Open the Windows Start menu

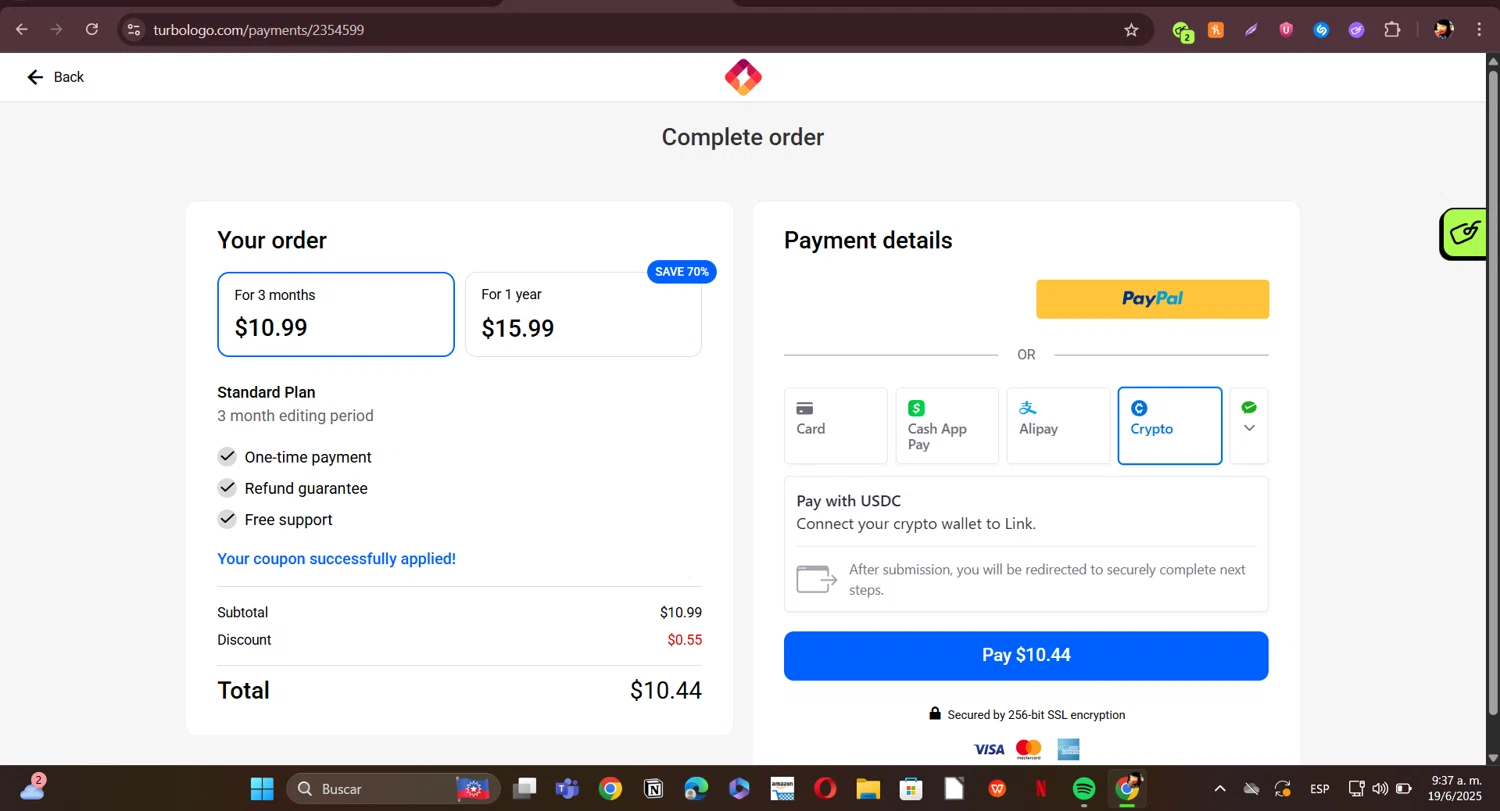(262, 789)
